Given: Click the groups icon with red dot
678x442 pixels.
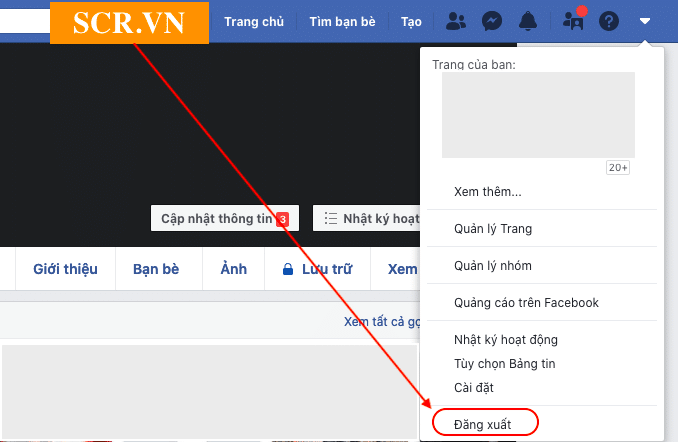Looking at the screenshot, I should point(573,20).
